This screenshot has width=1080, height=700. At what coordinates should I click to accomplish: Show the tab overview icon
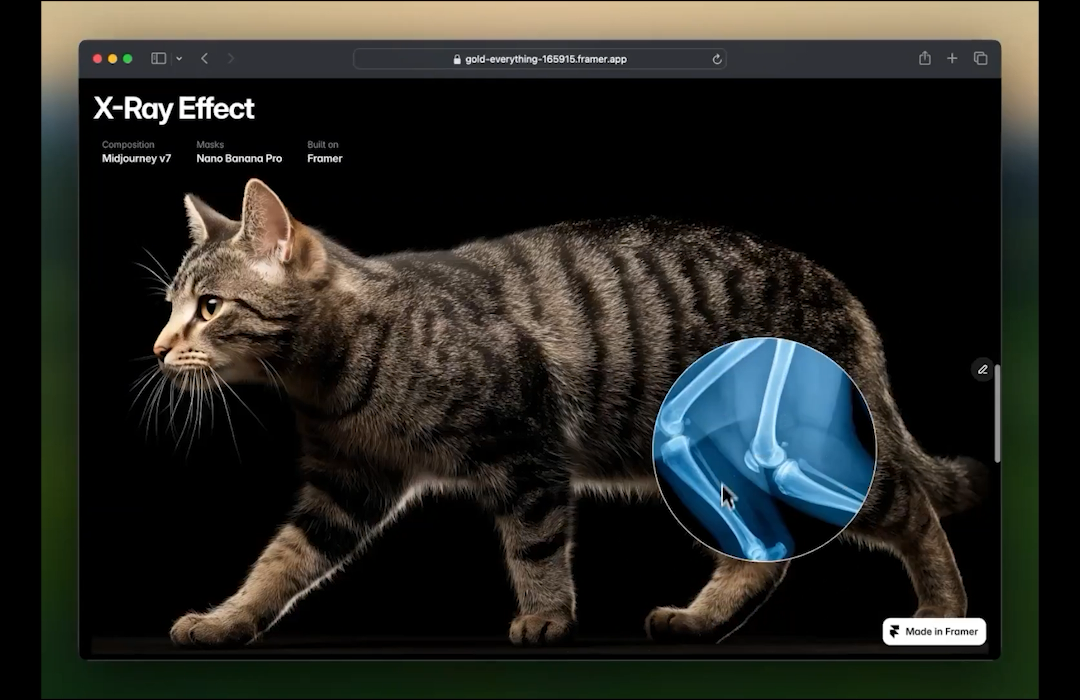pyautogui.click(x=980, y=59)
